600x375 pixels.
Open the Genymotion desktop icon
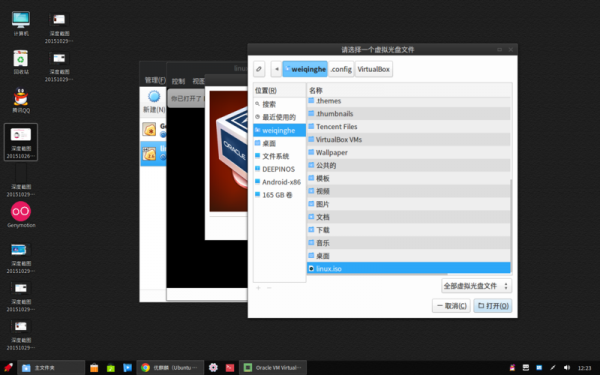21,215
